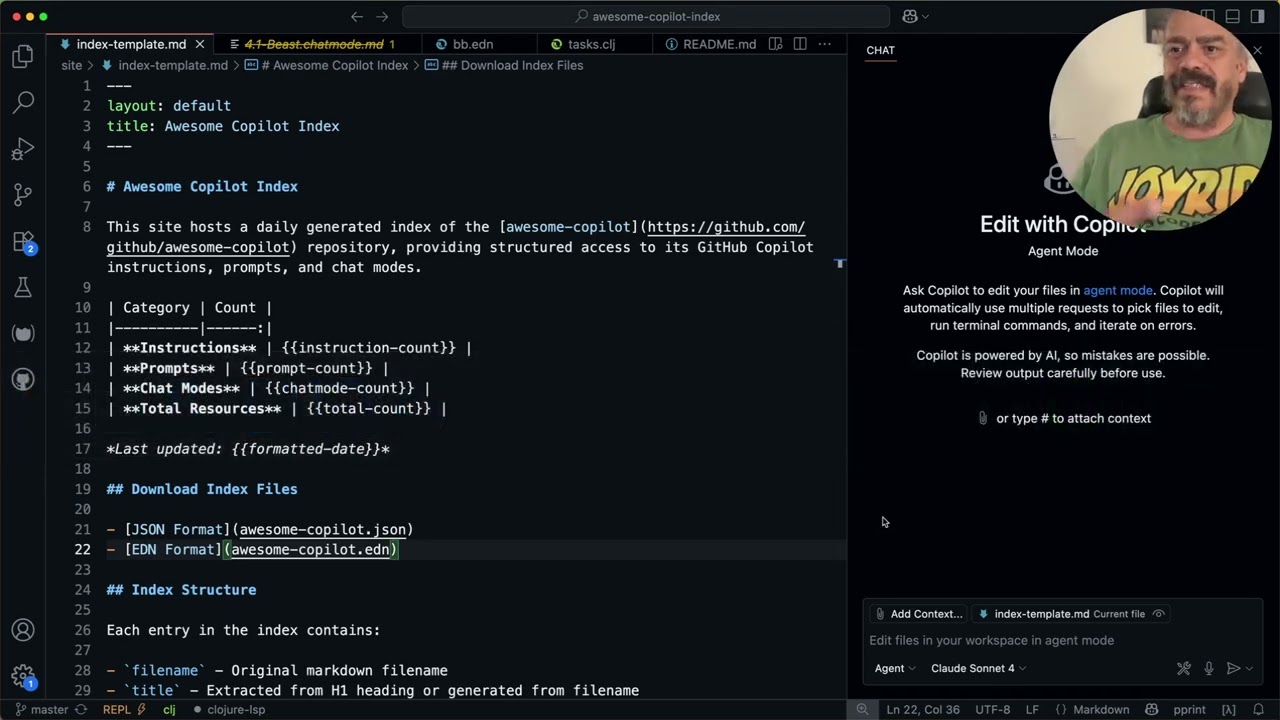Expand the send button dropdown arrow
The width and height of the screenshot is (1280, 720).
point(1250,669)
